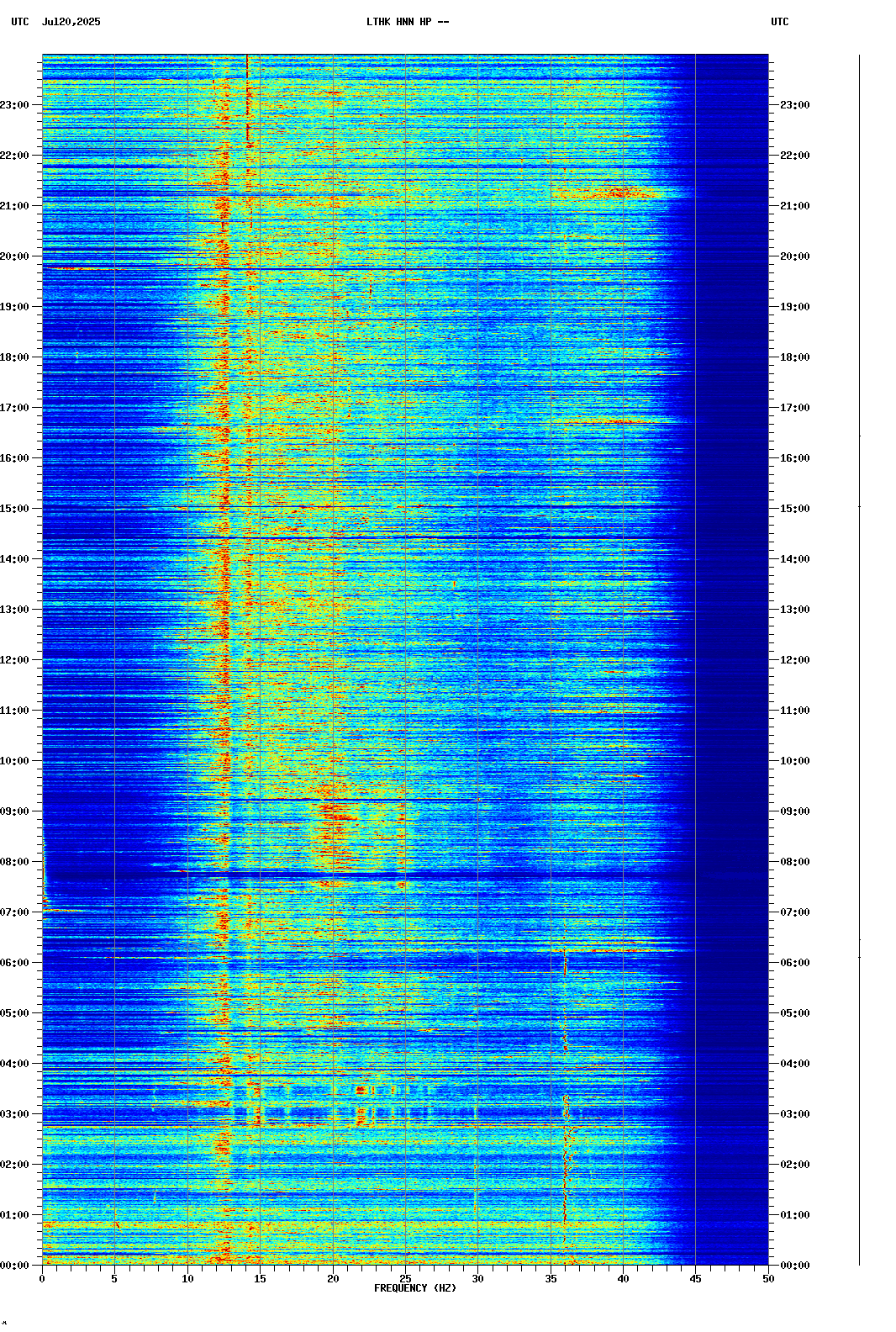
Task: Click the 22:00 label on right time axis
Action: [x=795, y=156]
